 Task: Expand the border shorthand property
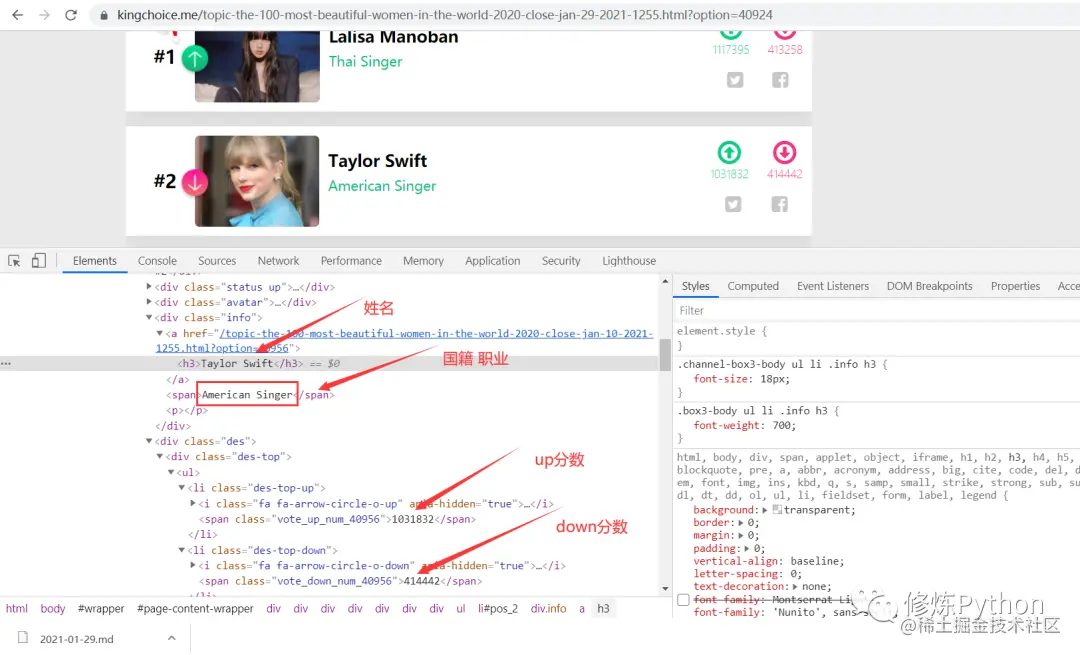[743, 523]
